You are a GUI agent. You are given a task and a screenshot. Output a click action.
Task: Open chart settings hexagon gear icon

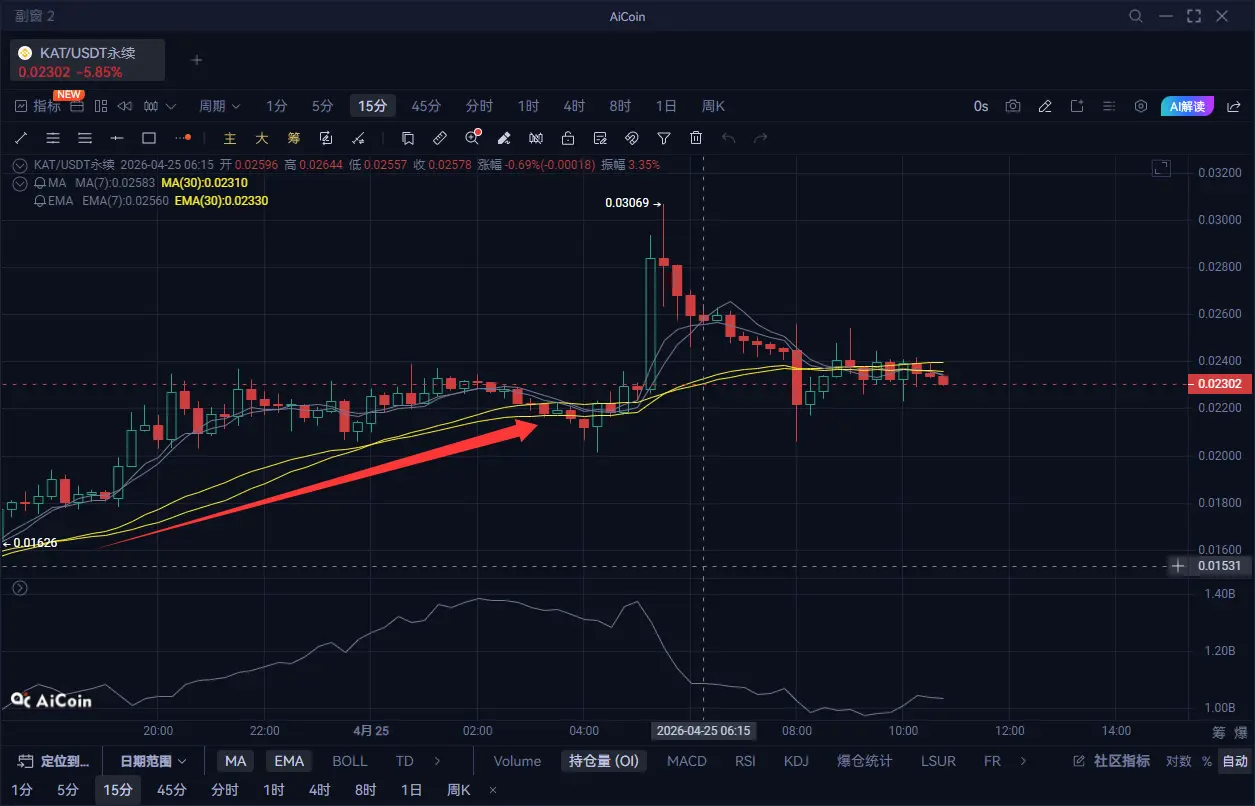point(1141,106)
